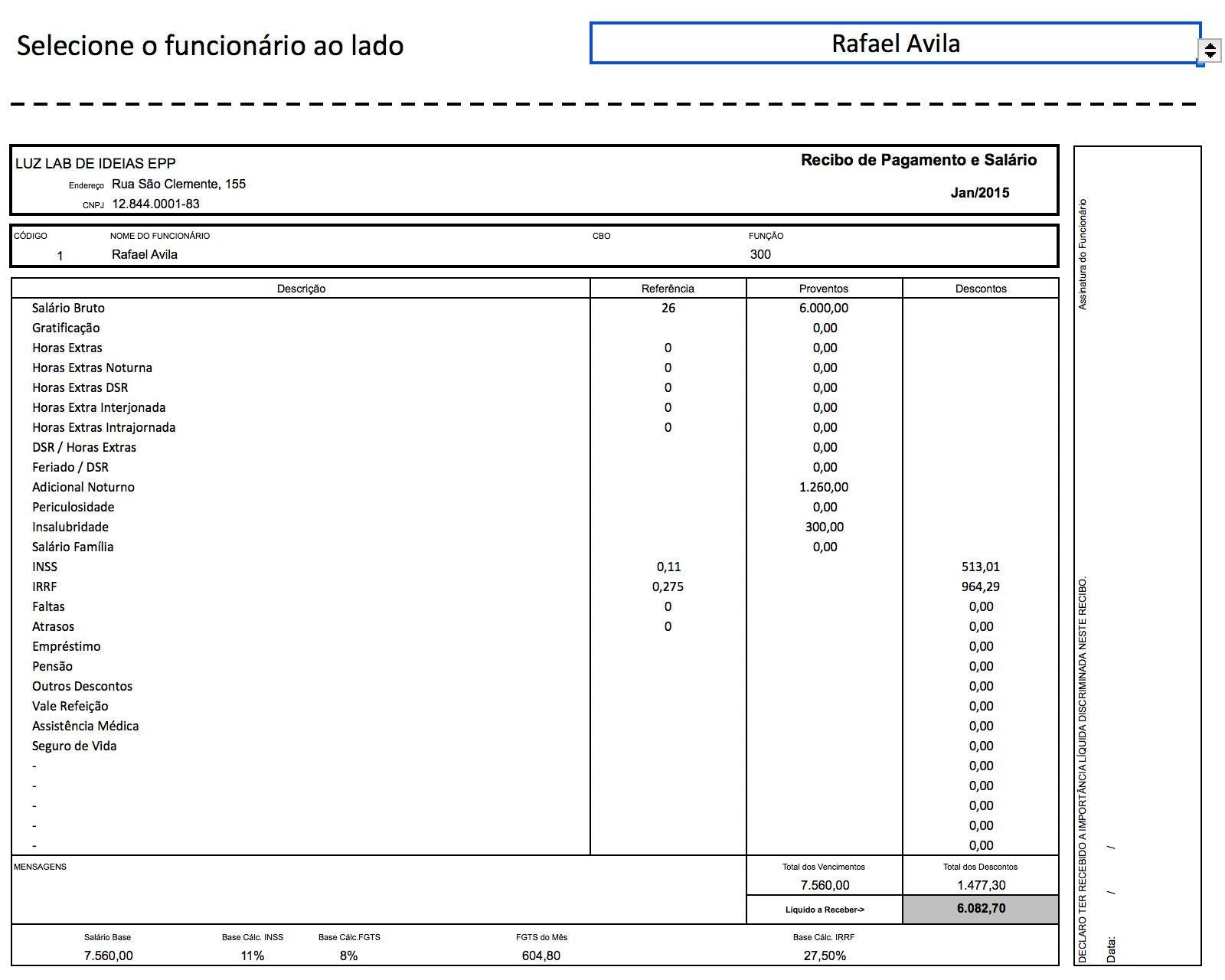The height and width of the screenshot is (980, 1225).
Task: Select the grey Líquido a Receber value cell
Action: [x=981, y=909]
